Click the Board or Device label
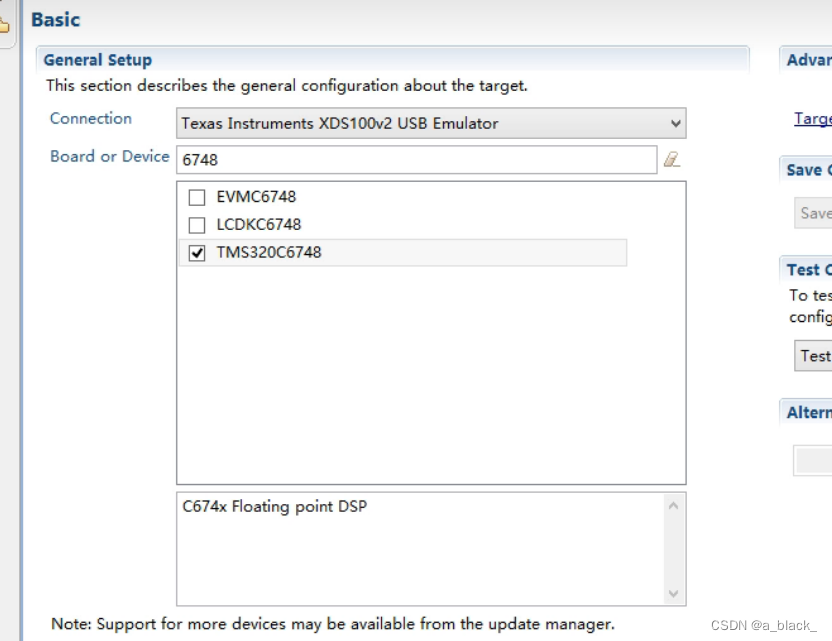Viewport: 832px width, 641px height. click(x=110, y=156)
